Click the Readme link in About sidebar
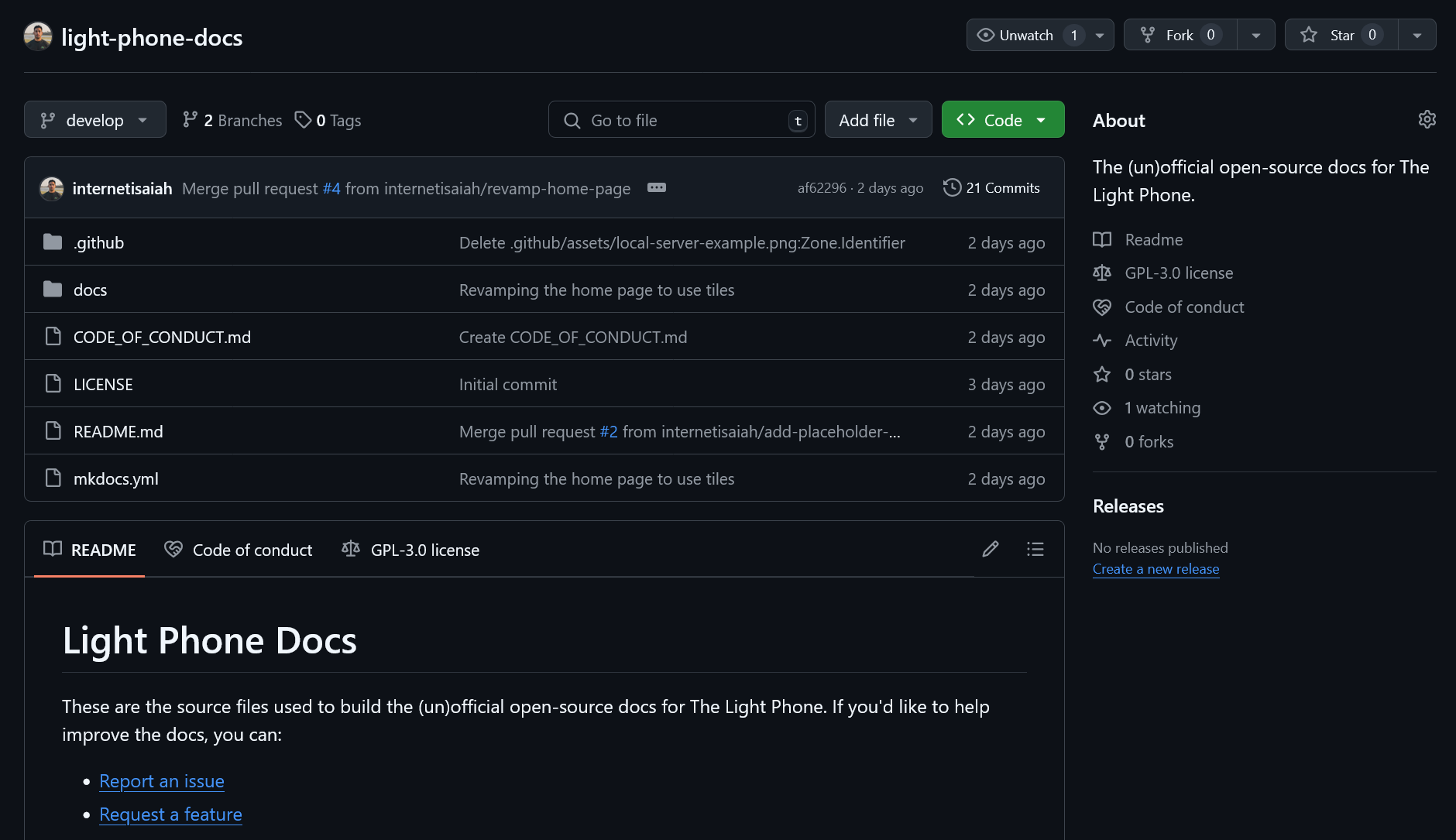Screen dimensions: 1456x840 pyautogui.click(x=1153, y=239)
